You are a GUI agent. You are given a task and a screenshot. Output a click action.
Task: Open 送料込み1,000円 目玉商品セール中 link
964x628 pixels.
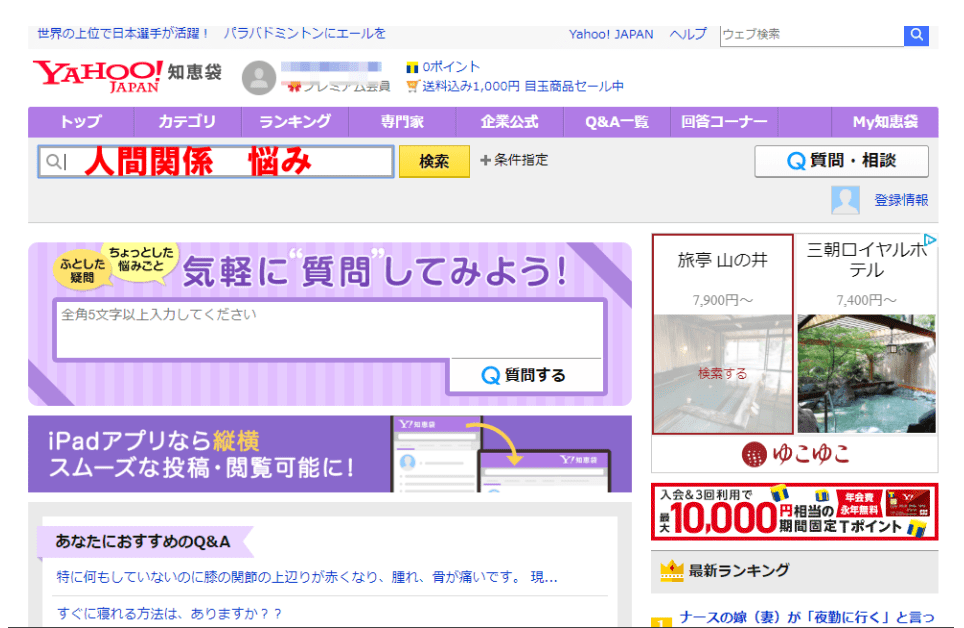pos(523,86)
